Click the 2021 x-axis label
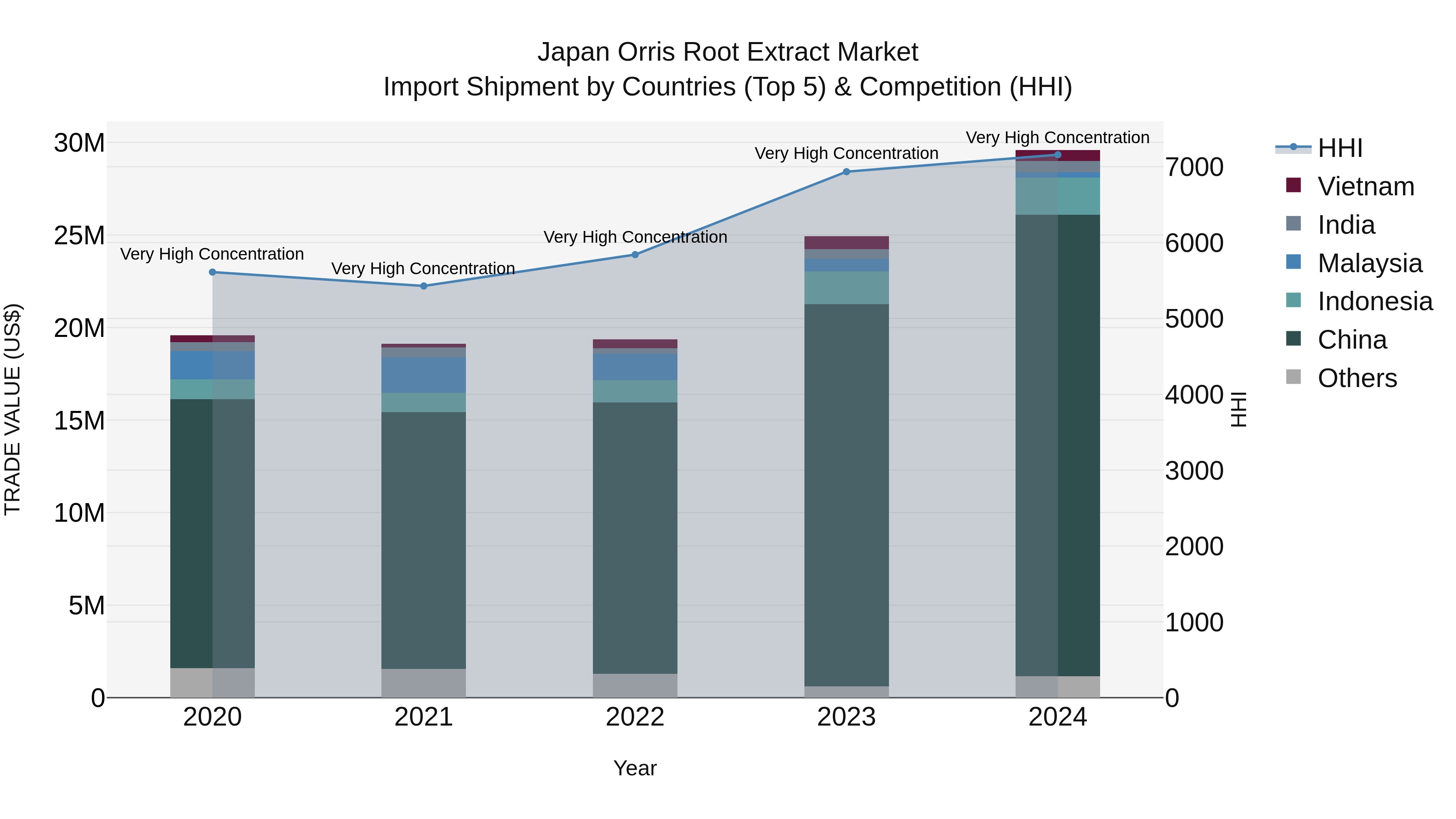This screenshot has height=819, width=1456. [x=424, y=717]
